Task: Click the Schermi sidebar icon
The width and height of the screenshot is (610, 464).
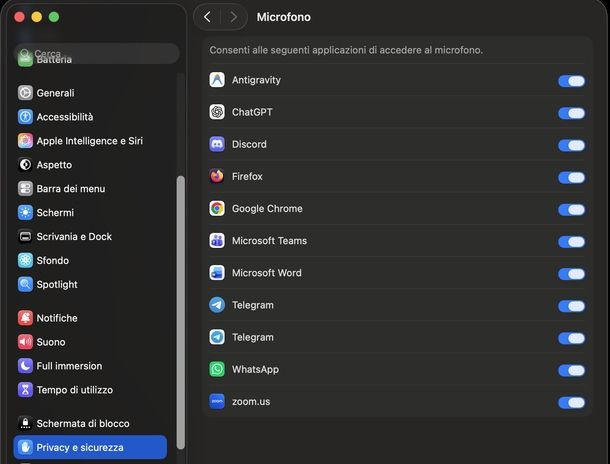Action: (x=25, y=213)
